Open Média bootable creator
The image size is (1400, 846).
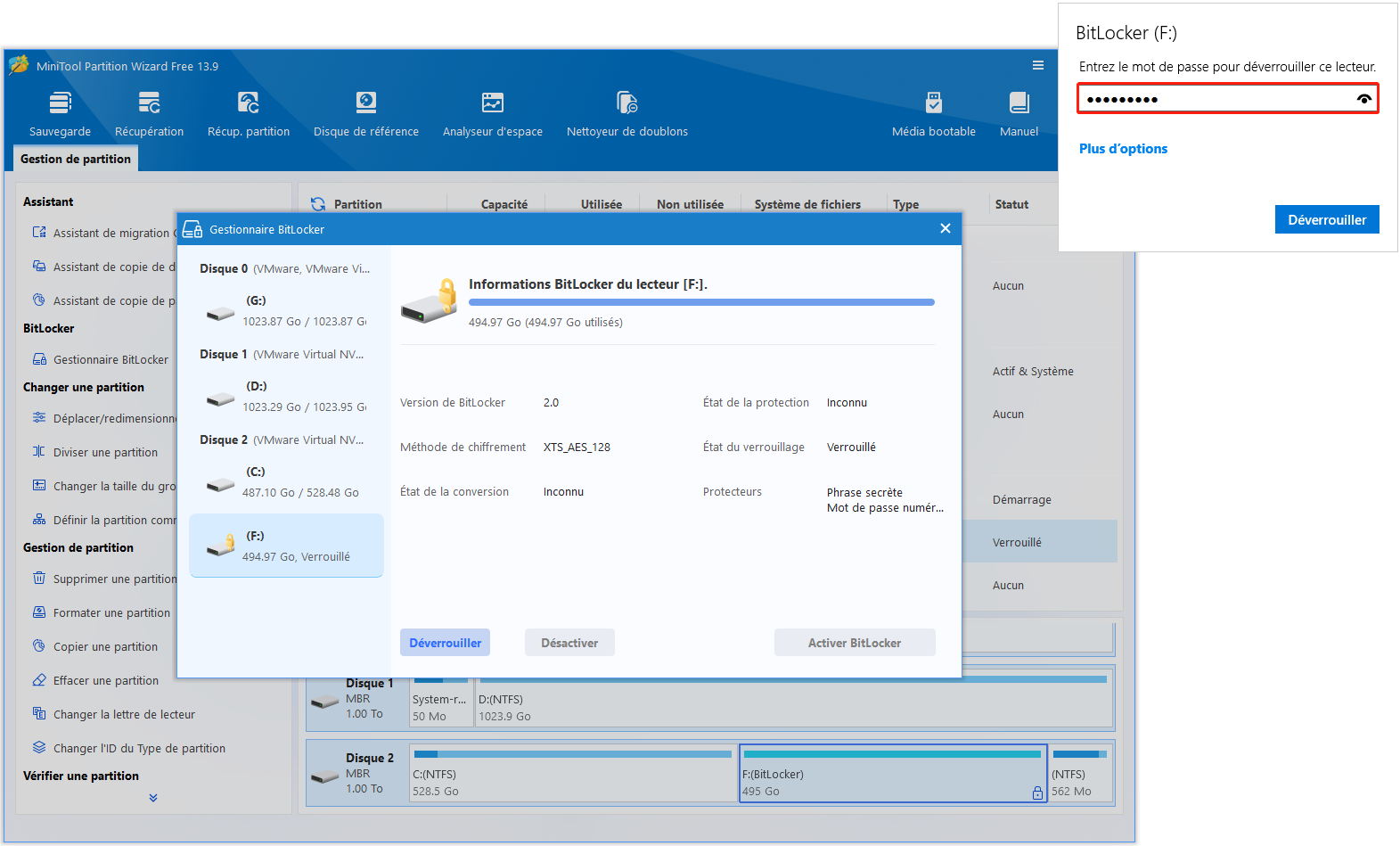(x=934, y=114)
